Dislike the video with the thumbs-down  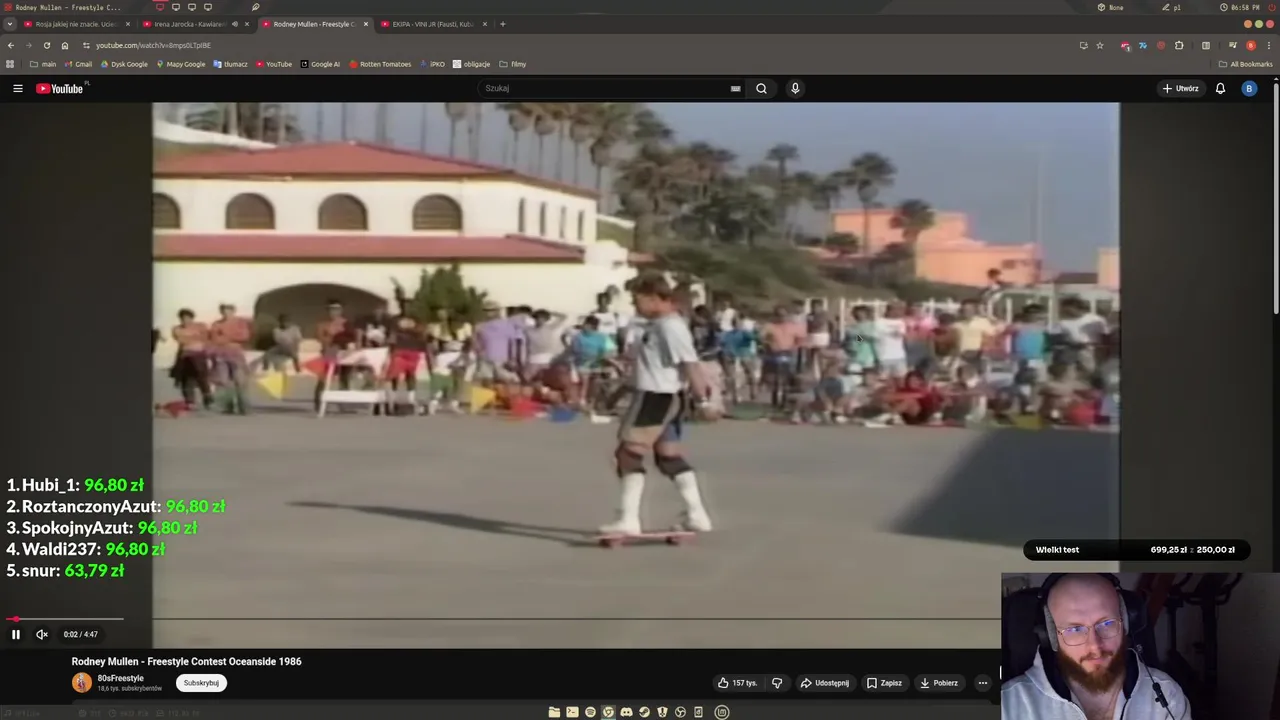click(x=777, y=683)
